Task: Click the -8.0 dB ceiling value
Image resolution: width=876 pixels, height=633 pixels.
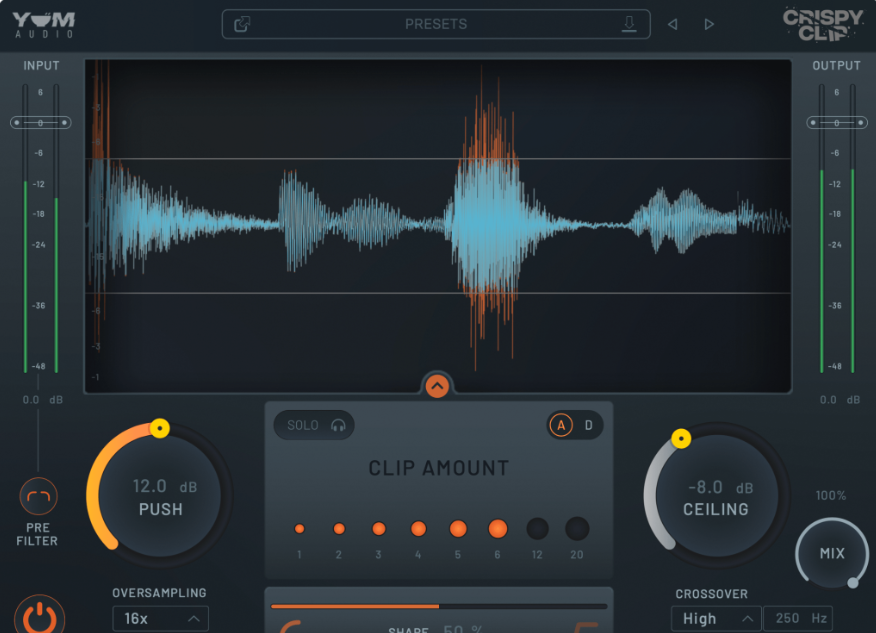Action: click(721, 487)
